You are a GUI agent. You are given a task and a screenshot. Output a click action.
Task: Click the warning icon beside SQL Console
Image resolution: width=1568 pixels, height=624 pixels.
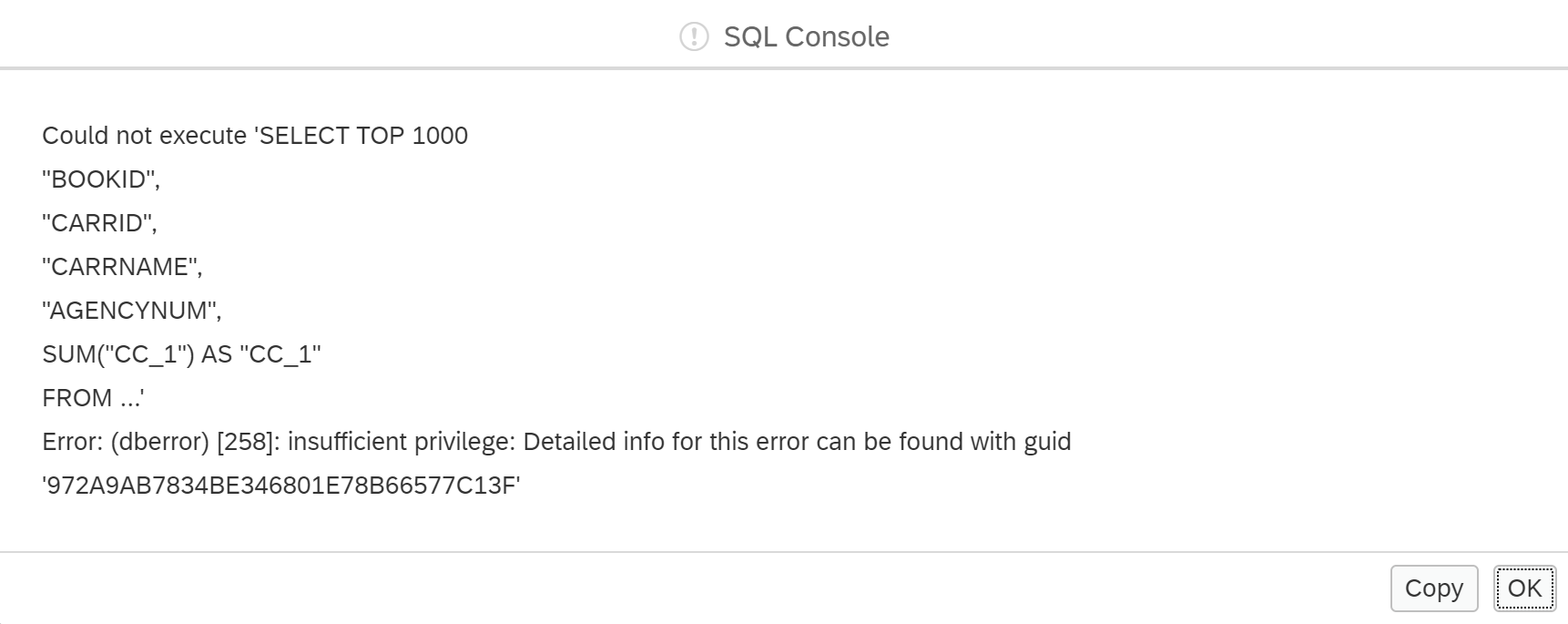[694, 36]
